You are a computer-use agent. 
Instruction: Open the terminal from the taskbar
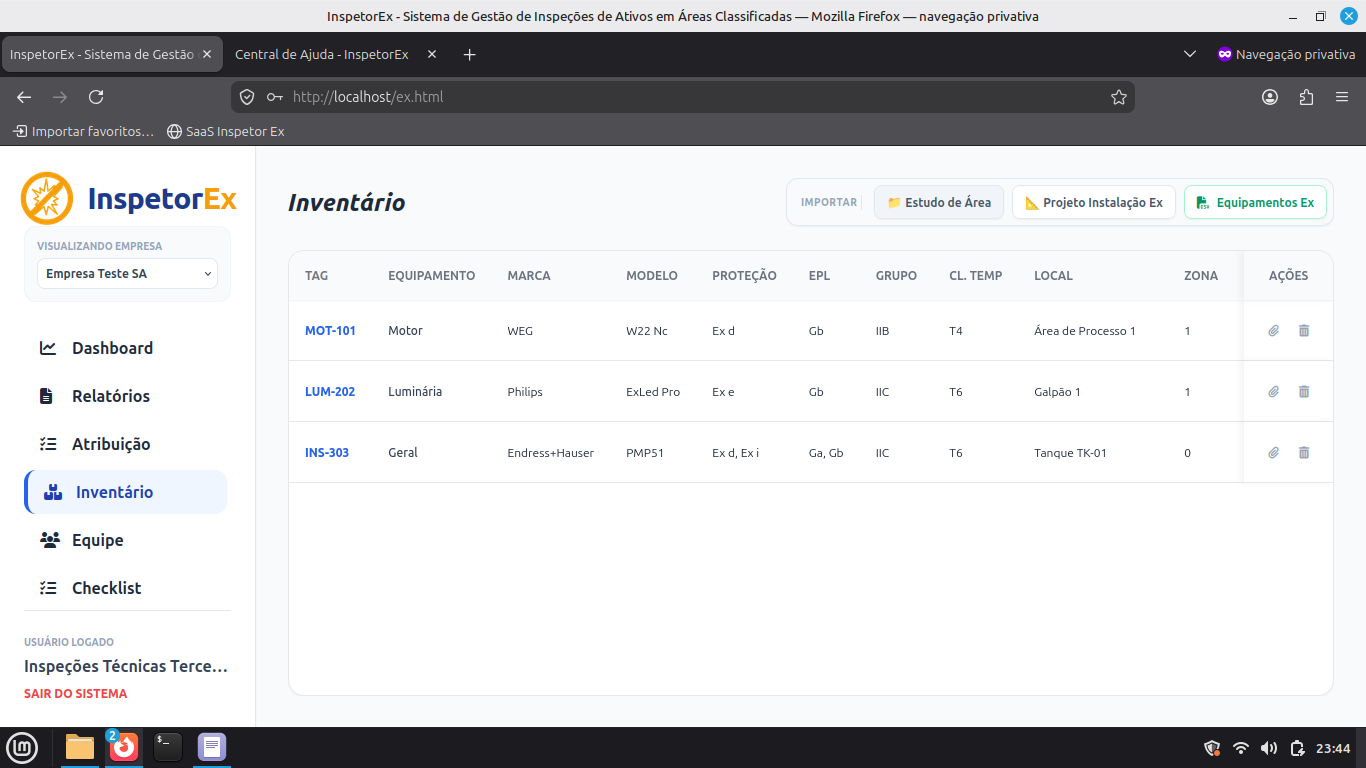[x=168, y=747]
